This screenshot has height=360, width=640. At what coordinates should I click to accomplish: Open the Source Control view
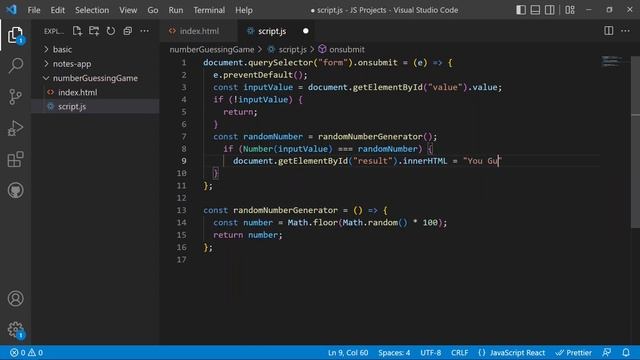[x=16, y=97]
